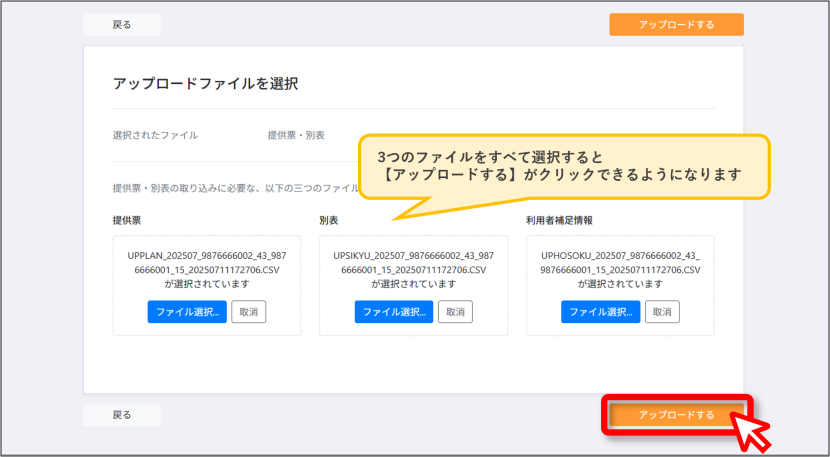Viewport: 830px width, 457px height.
Task: Click the top アップロードする button
Action: pyautogui.click(x=676, y=24)
